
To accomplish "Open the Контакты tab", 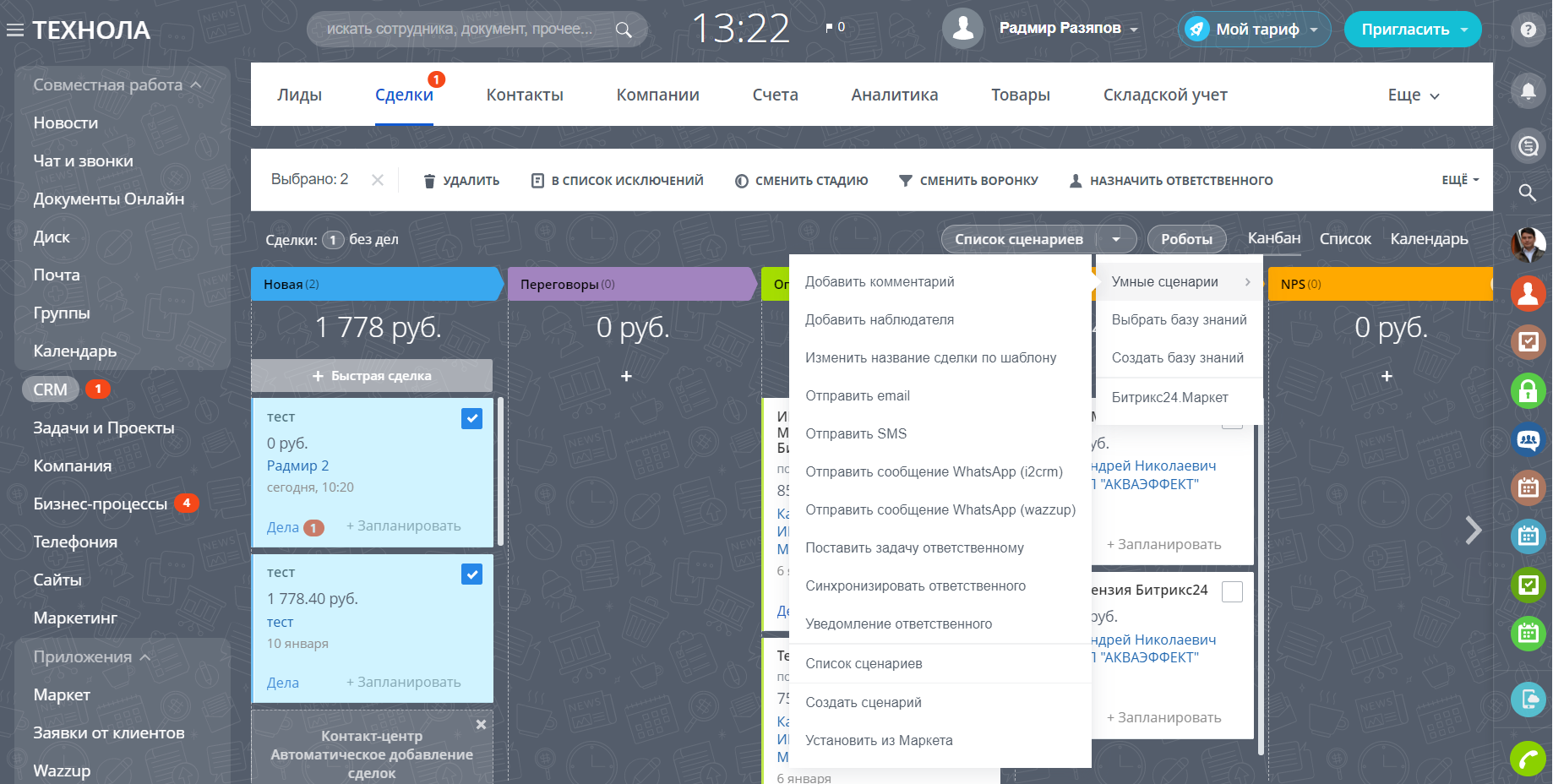I will [525, 95].
